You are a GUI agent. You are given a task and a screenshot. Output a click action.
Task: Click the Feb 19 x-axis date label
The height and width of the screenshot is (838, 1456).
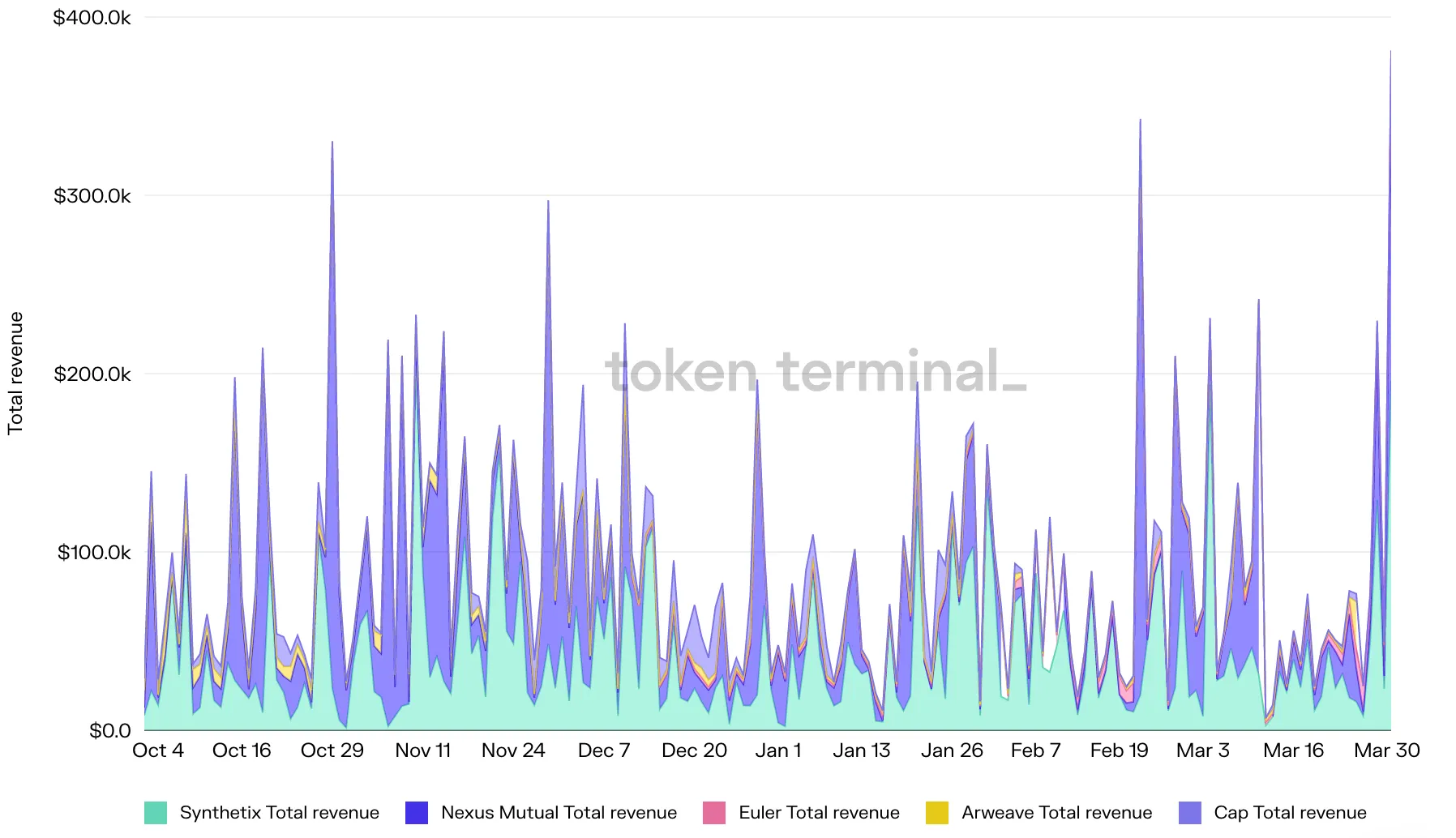pos(1119,750)
